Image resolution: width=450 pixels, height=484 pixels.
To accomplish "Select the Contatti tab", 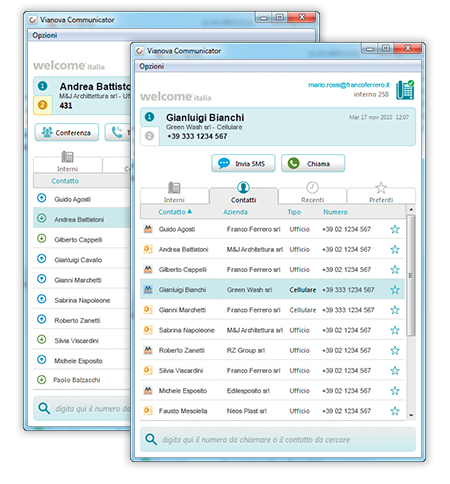I will tap(243, 193).
